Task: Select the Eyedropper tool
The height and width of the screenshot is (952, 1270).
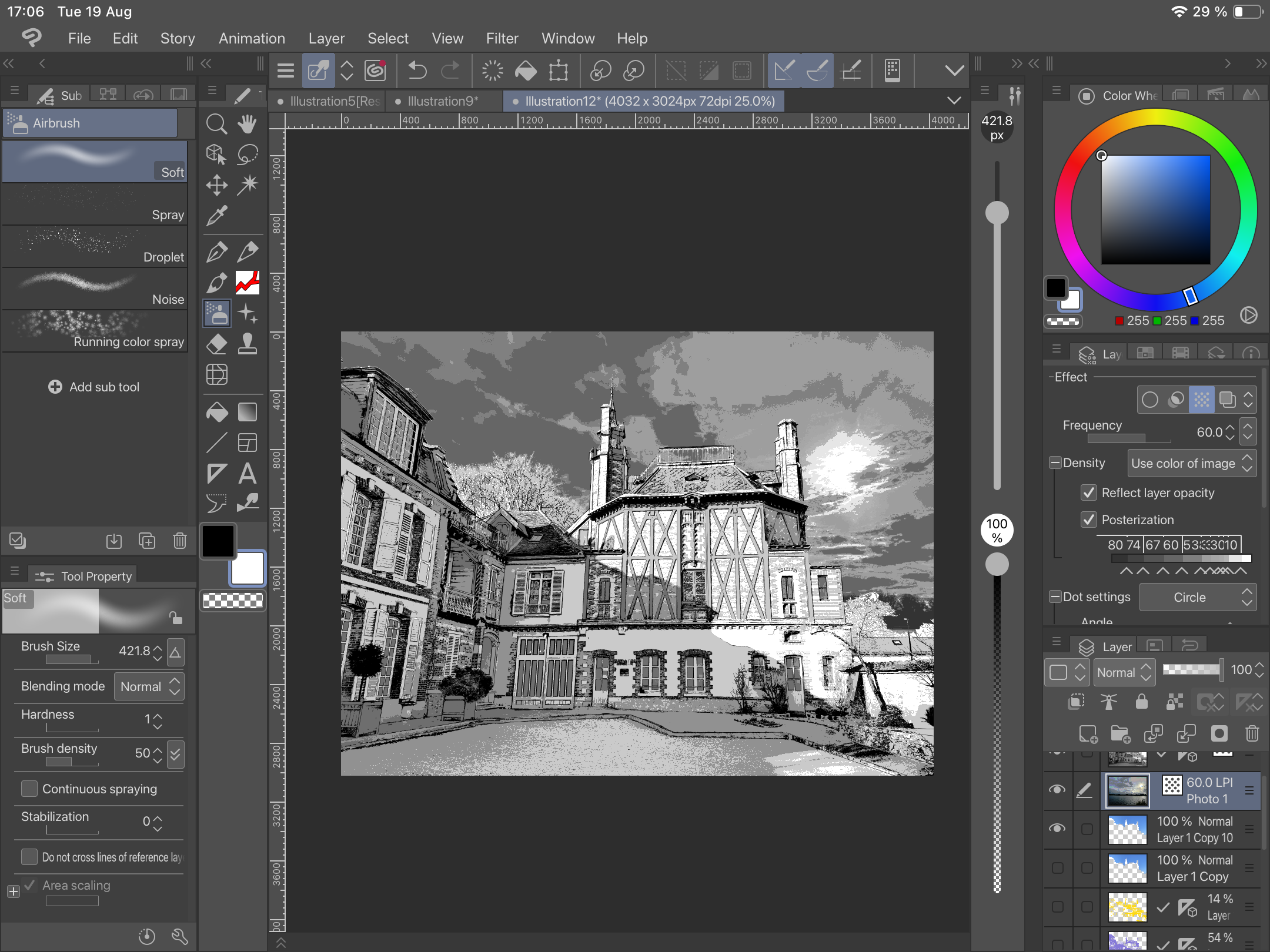Action: [x=216, y=216]
